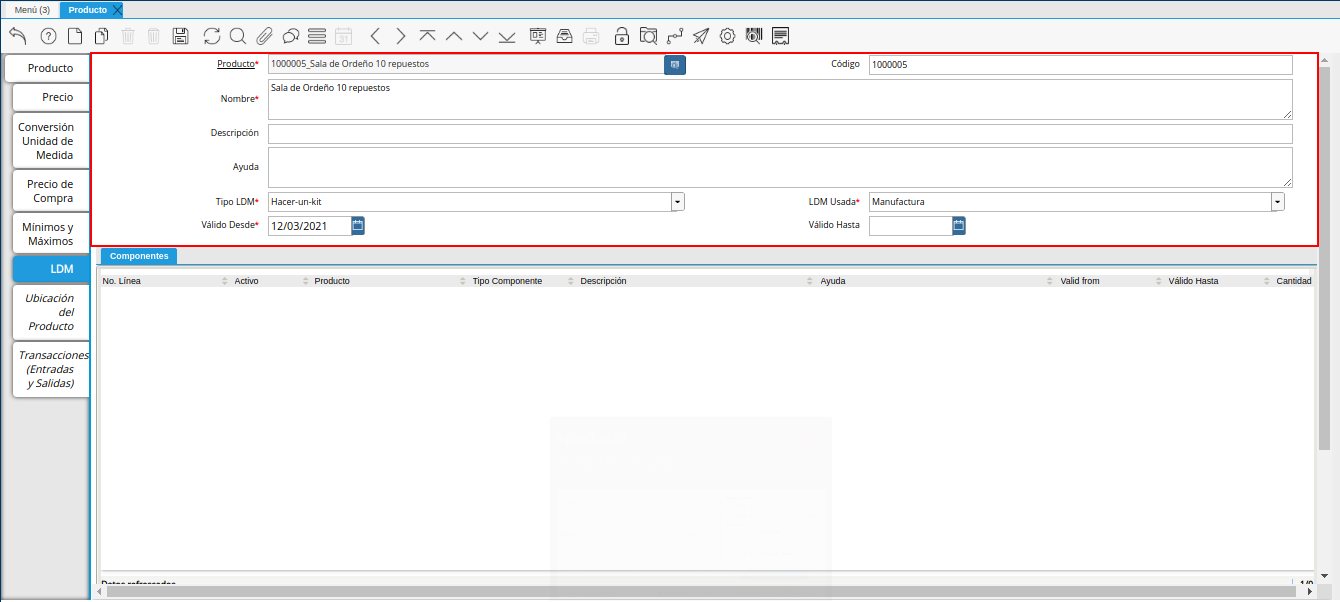Add an attachment using the paperclip icon

click(x=264, y=36)
